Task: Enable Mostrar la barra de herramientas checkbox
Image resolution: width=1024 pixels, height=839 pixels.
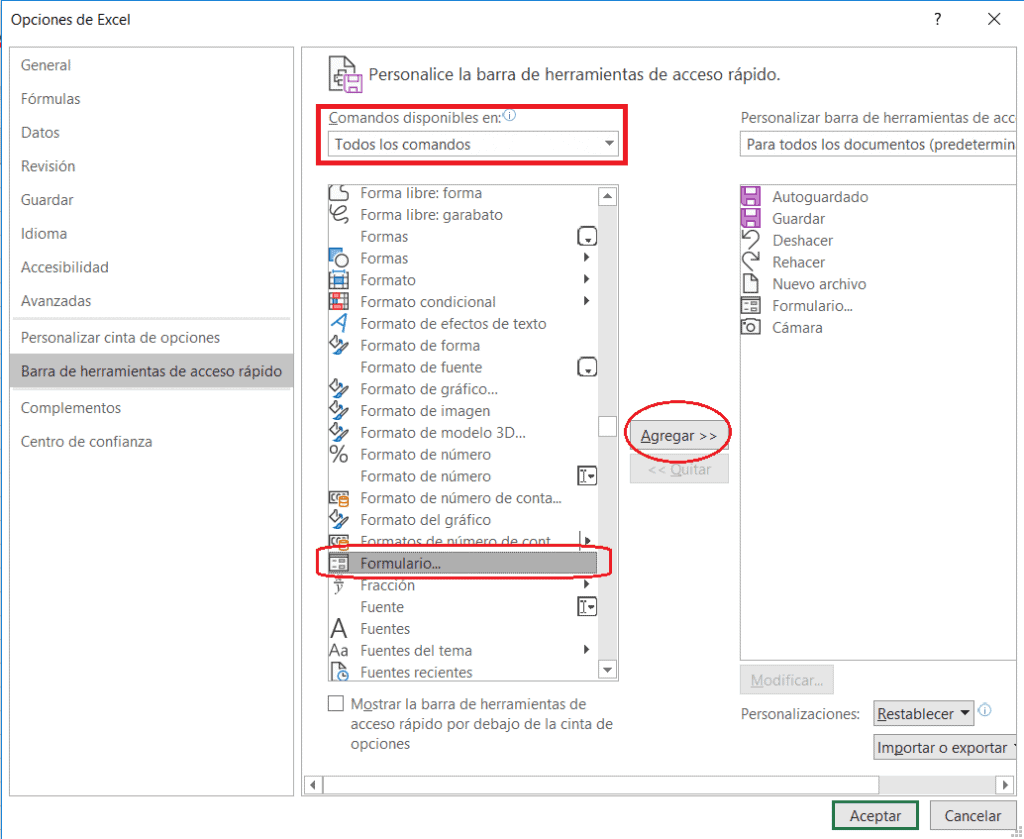Action: (x=336, y=703)
